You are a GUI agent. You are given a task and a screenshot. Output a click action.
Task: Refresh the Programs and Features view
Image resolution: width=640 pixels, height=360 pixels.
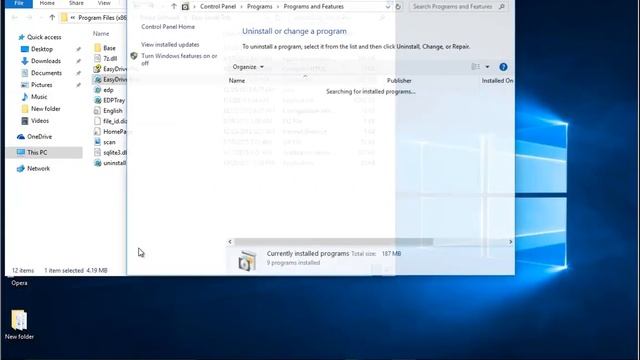click(398, 7)
